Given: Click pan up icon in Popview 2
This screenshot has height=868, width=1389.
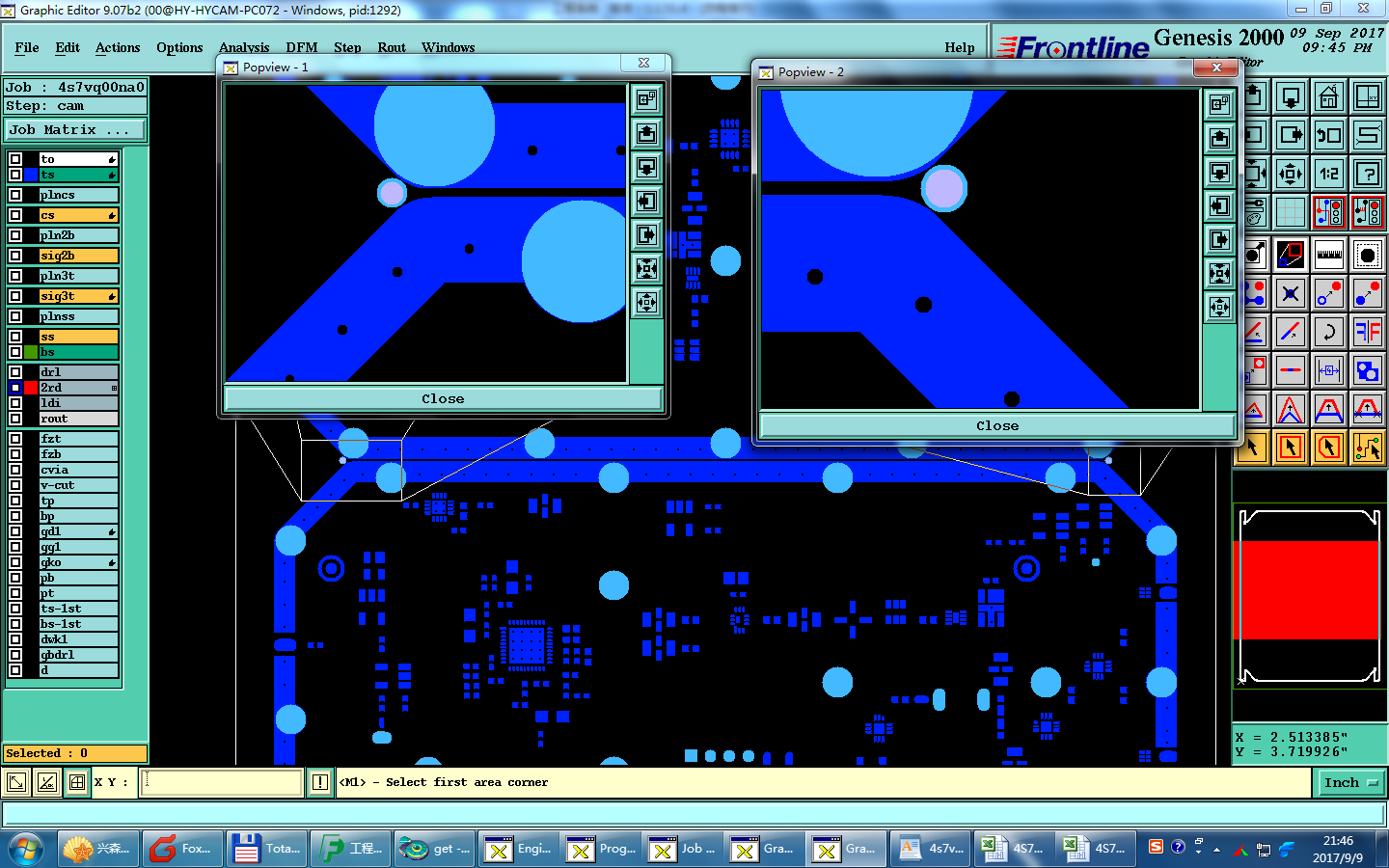Looking at the screenshot, I should pos(1220,138).
